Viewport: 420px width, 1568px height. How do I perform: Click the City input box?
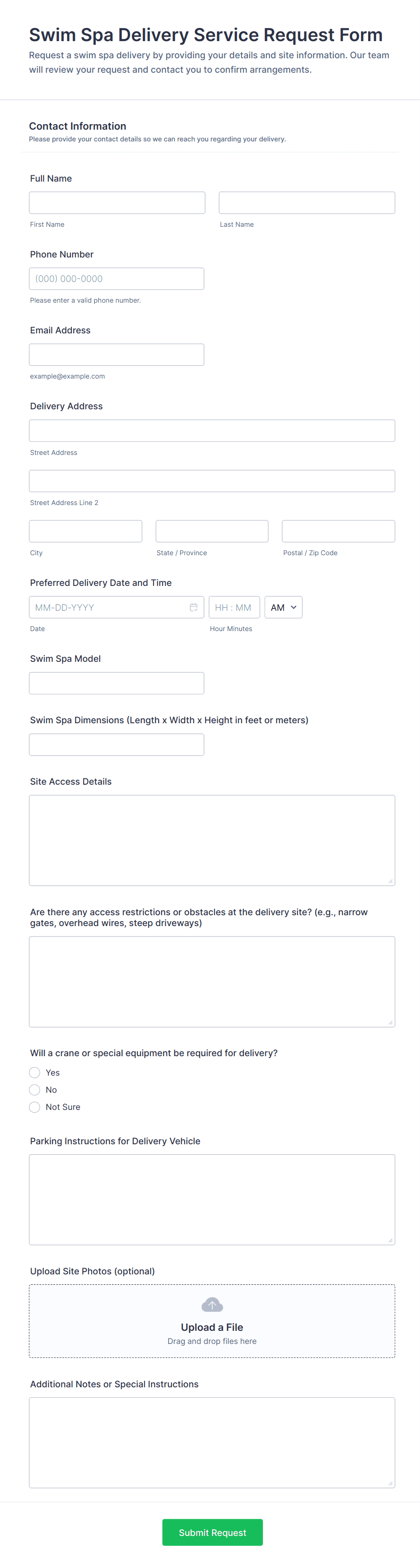coord(85,531)
